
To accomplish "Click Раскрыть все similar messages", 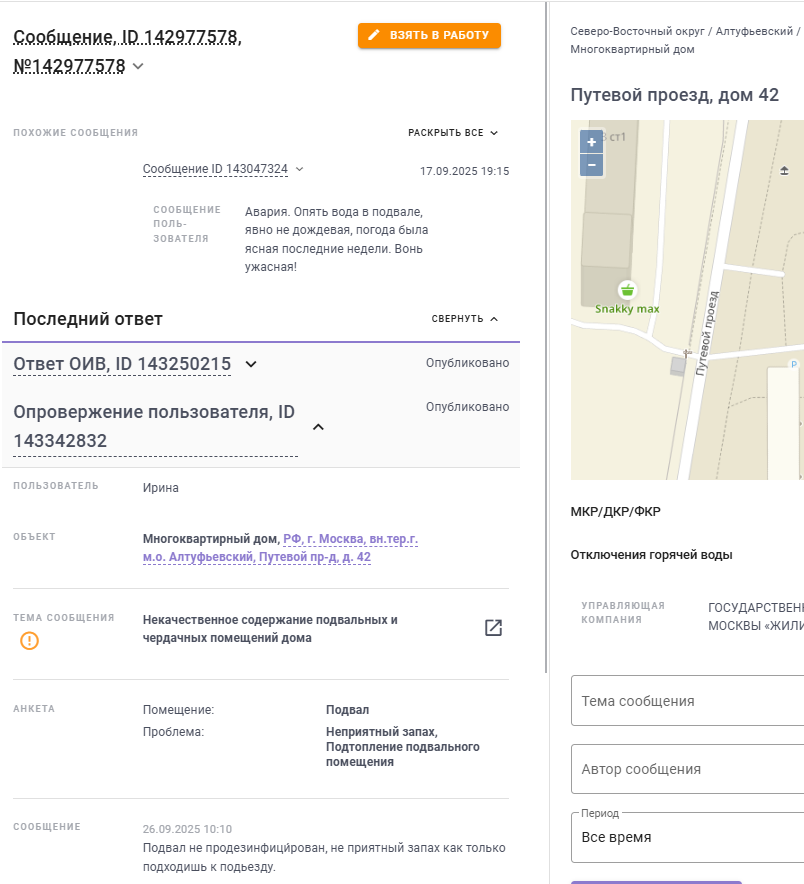I will (x=453, y=133).
